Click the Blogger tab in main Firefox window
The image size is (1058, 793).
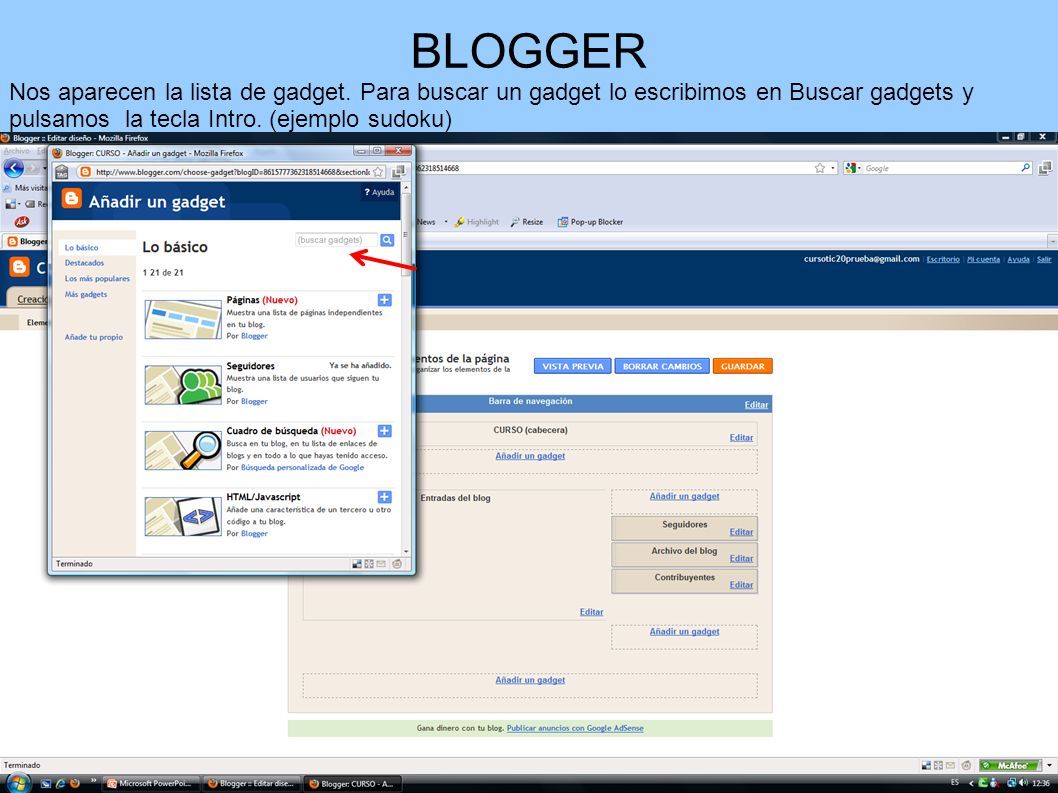tap(27, 241)
